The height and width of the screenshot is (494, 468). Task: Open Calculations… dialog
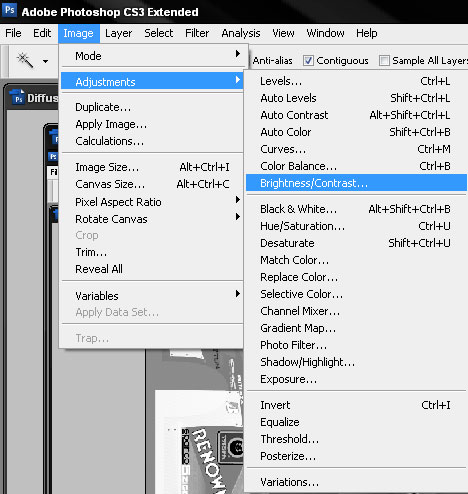point(152,141)
